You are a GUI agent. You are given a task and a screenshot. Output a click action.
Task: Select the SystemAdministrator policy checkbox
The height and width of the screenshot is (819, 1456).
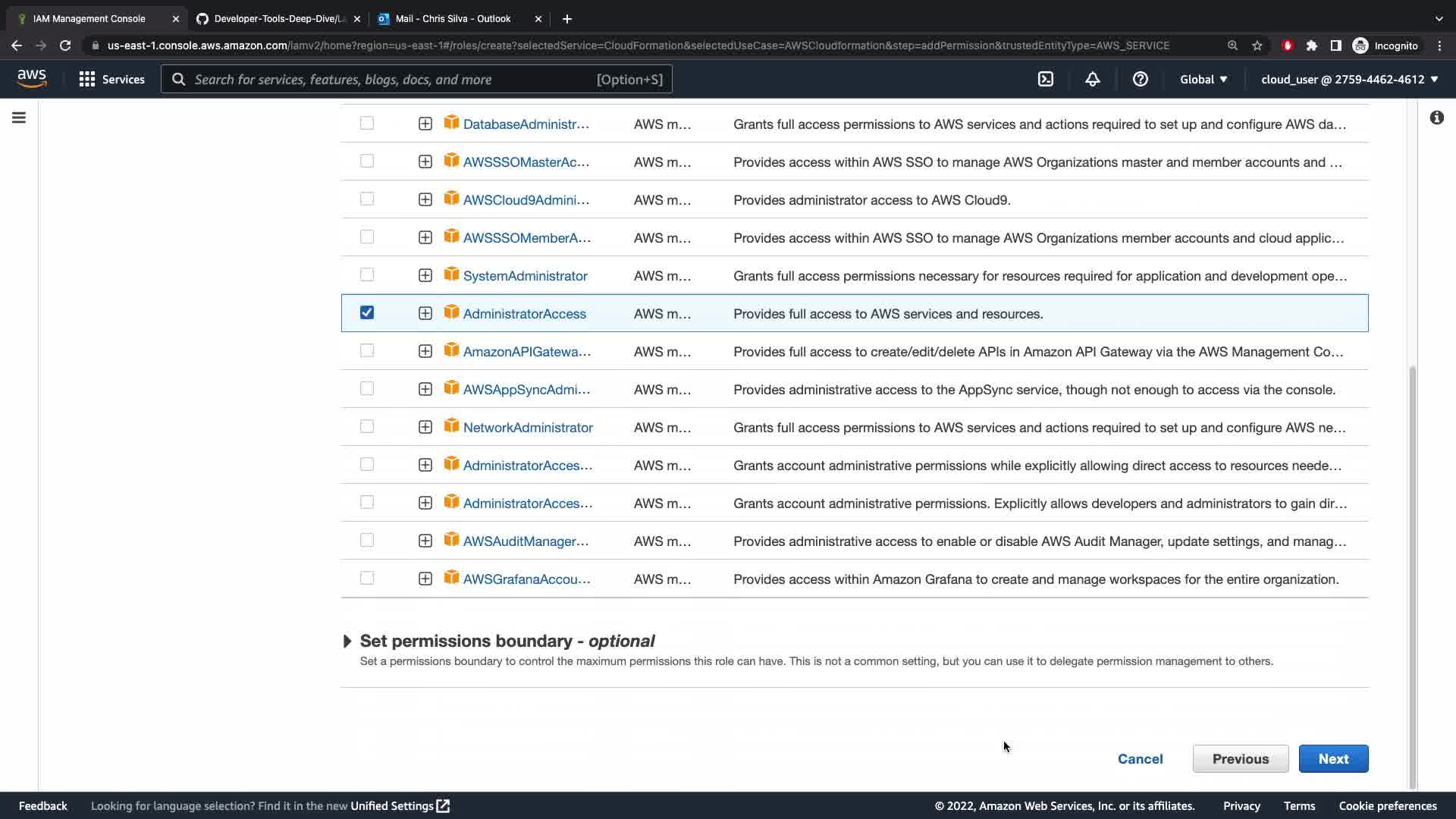[x=367, y=275]
